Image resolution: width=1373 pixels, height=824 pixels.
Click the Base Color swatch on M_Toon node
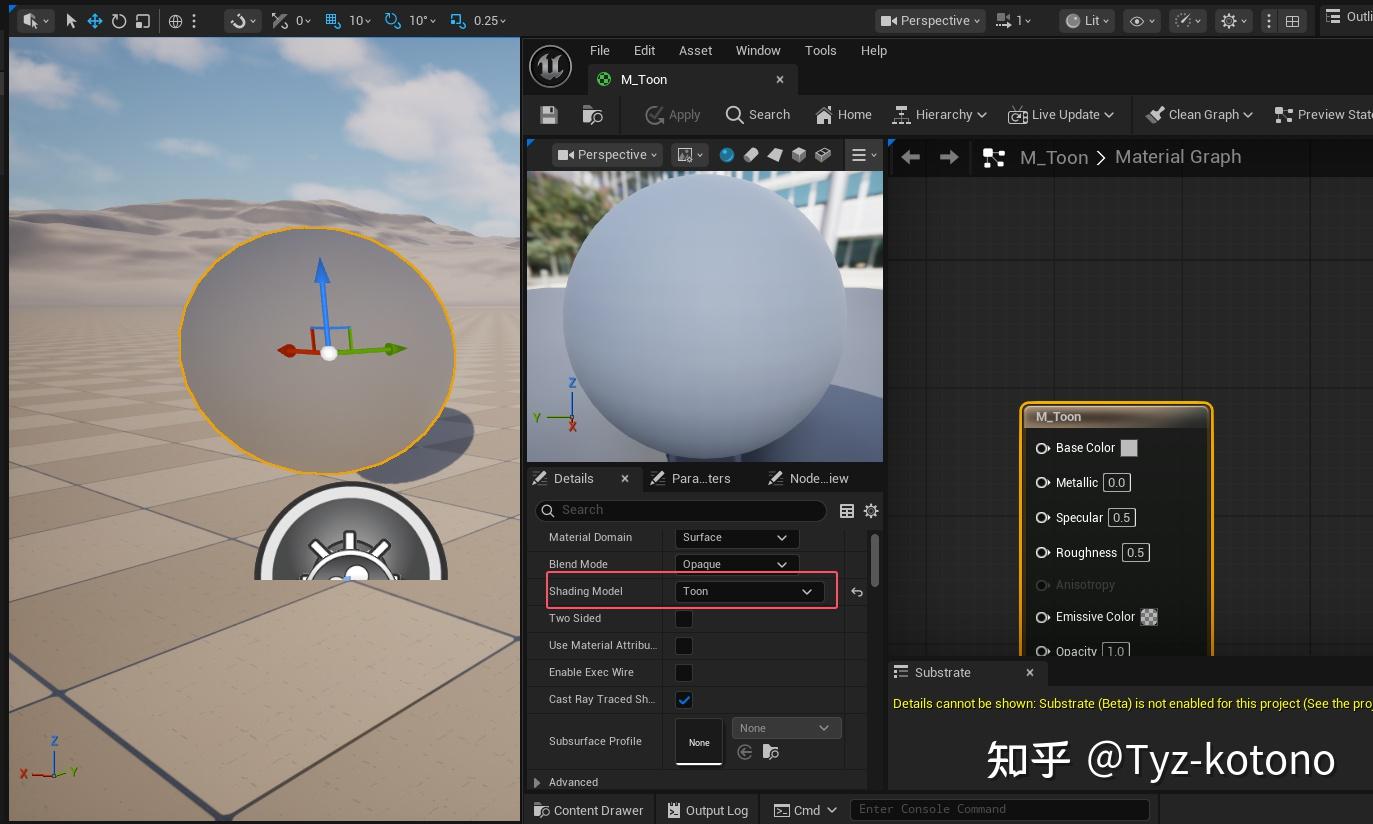point(1129,448)
